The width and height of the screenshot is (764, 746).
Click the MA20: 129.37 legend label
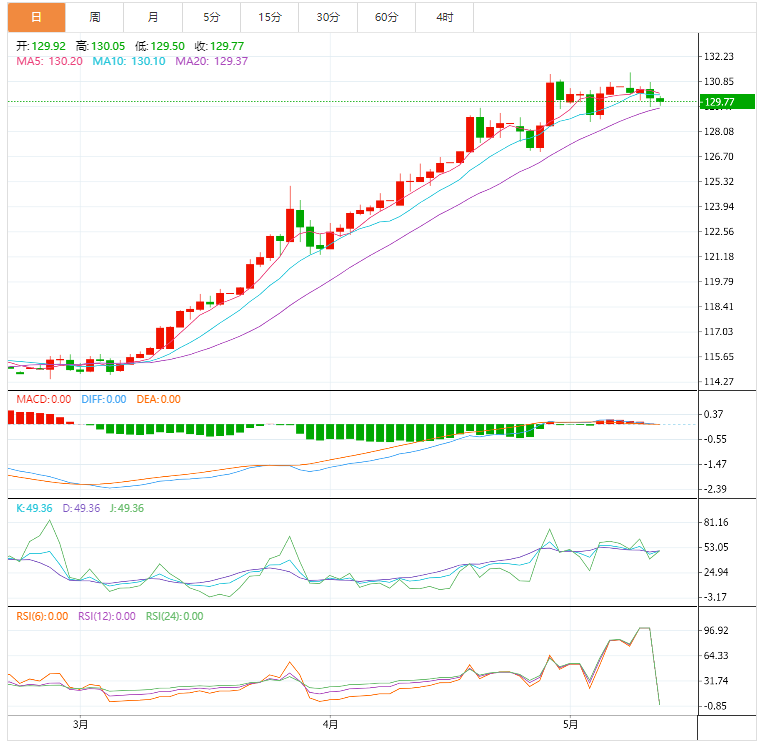click(x=211, y=61)
